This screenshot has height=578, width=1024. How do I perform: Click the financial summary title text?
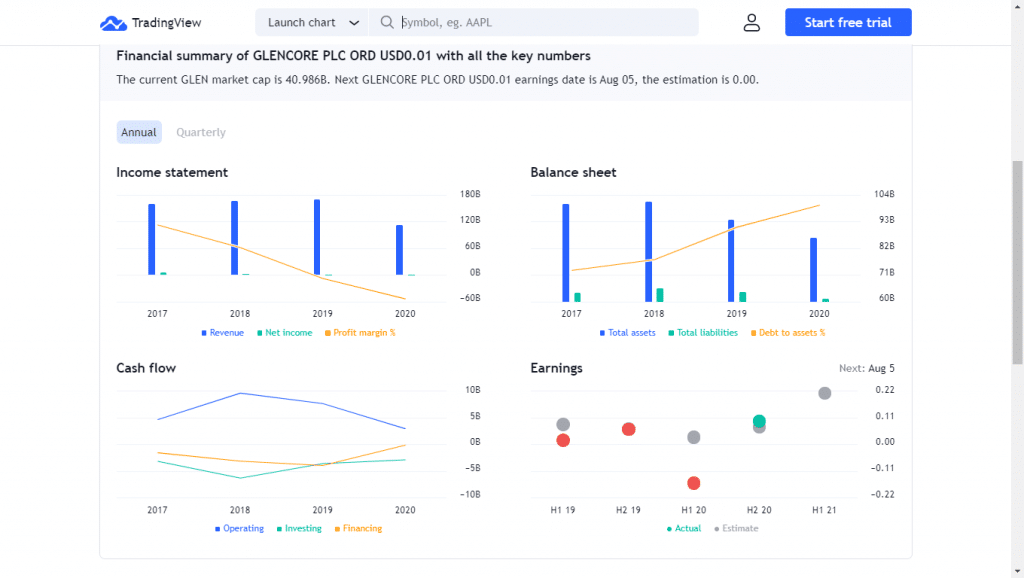click(x=353, y=56)
